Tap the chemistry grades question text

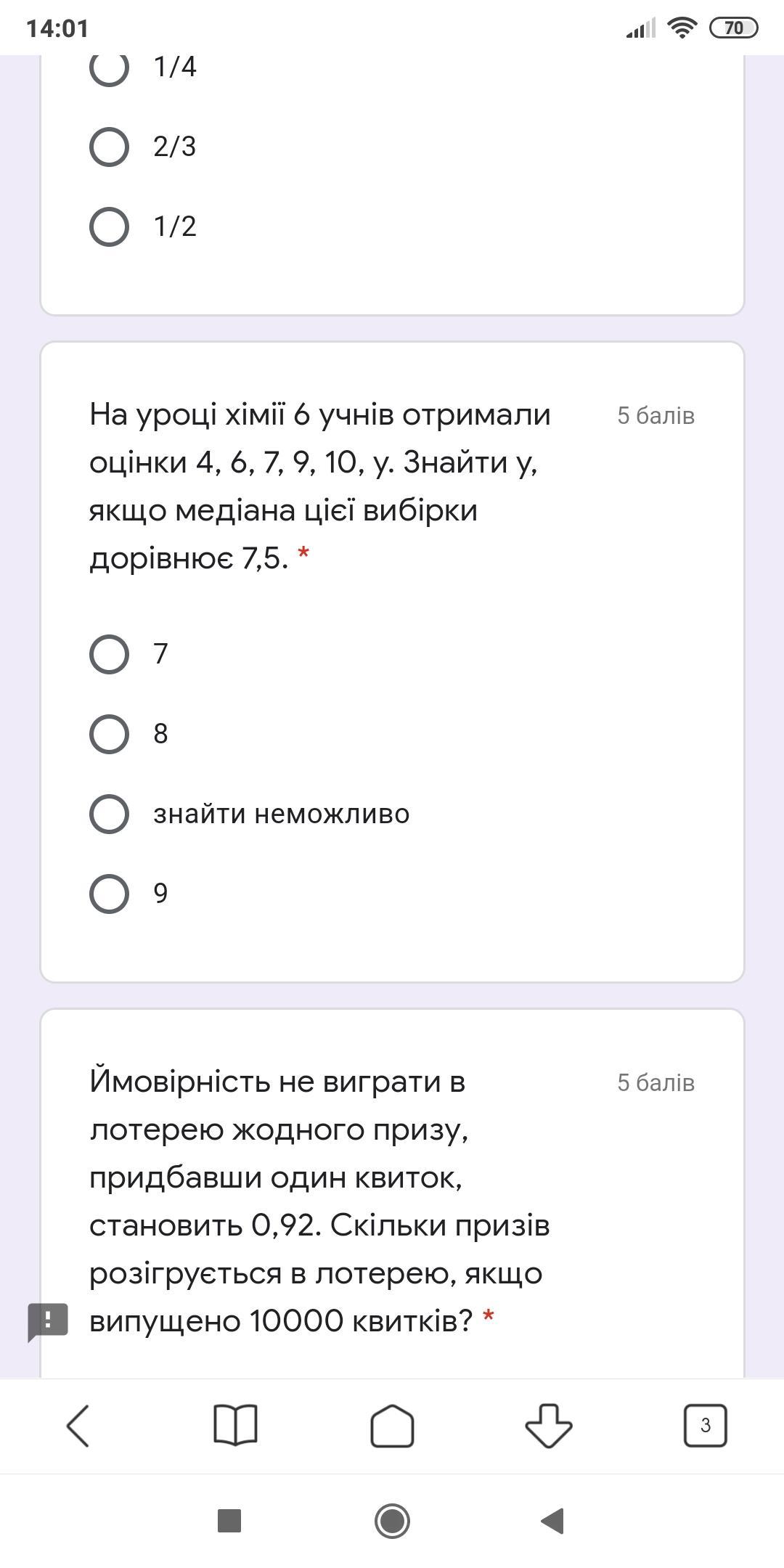tap(319, 486)
